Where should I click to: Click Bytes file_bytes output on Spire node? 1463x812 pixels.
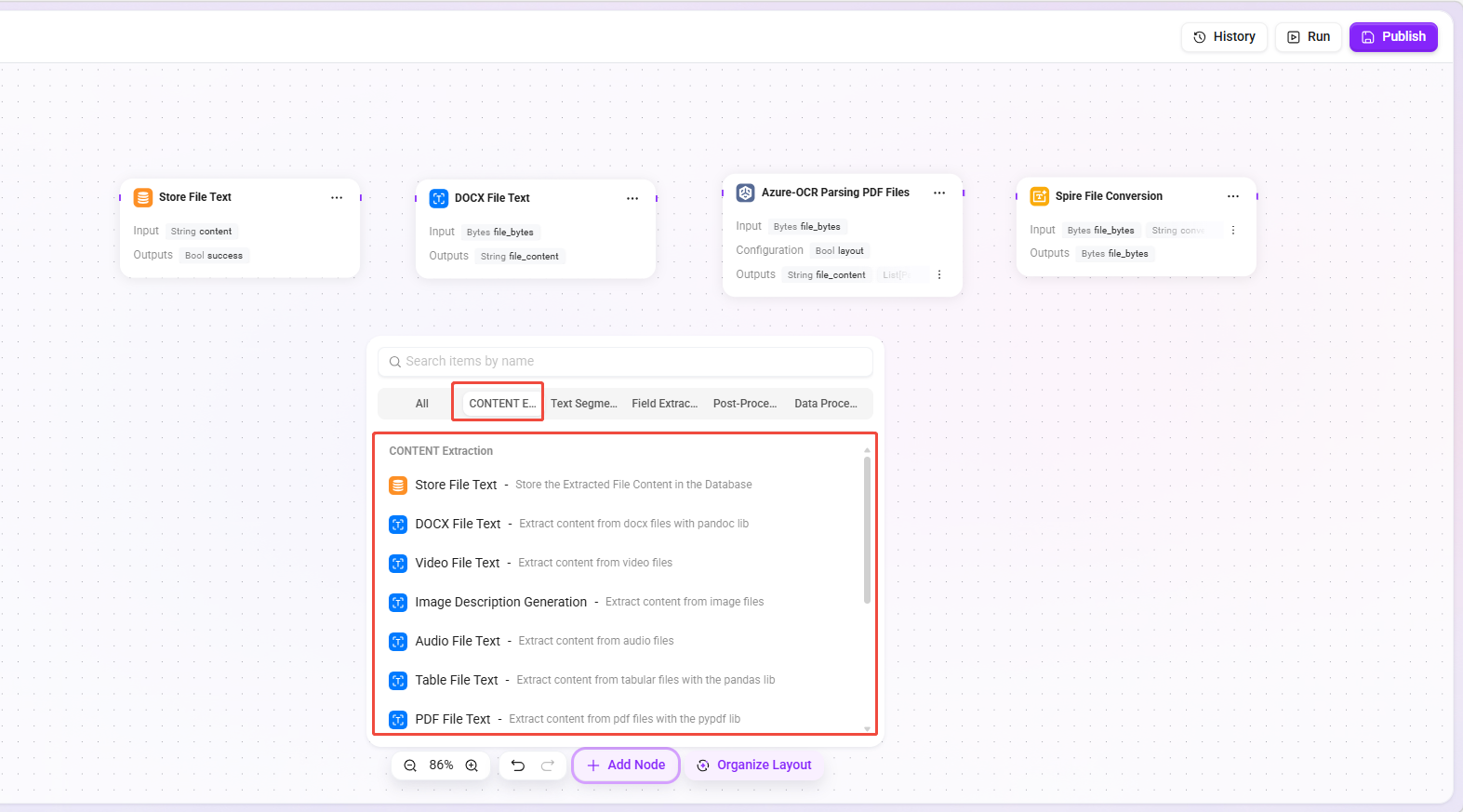(1115, 254)
